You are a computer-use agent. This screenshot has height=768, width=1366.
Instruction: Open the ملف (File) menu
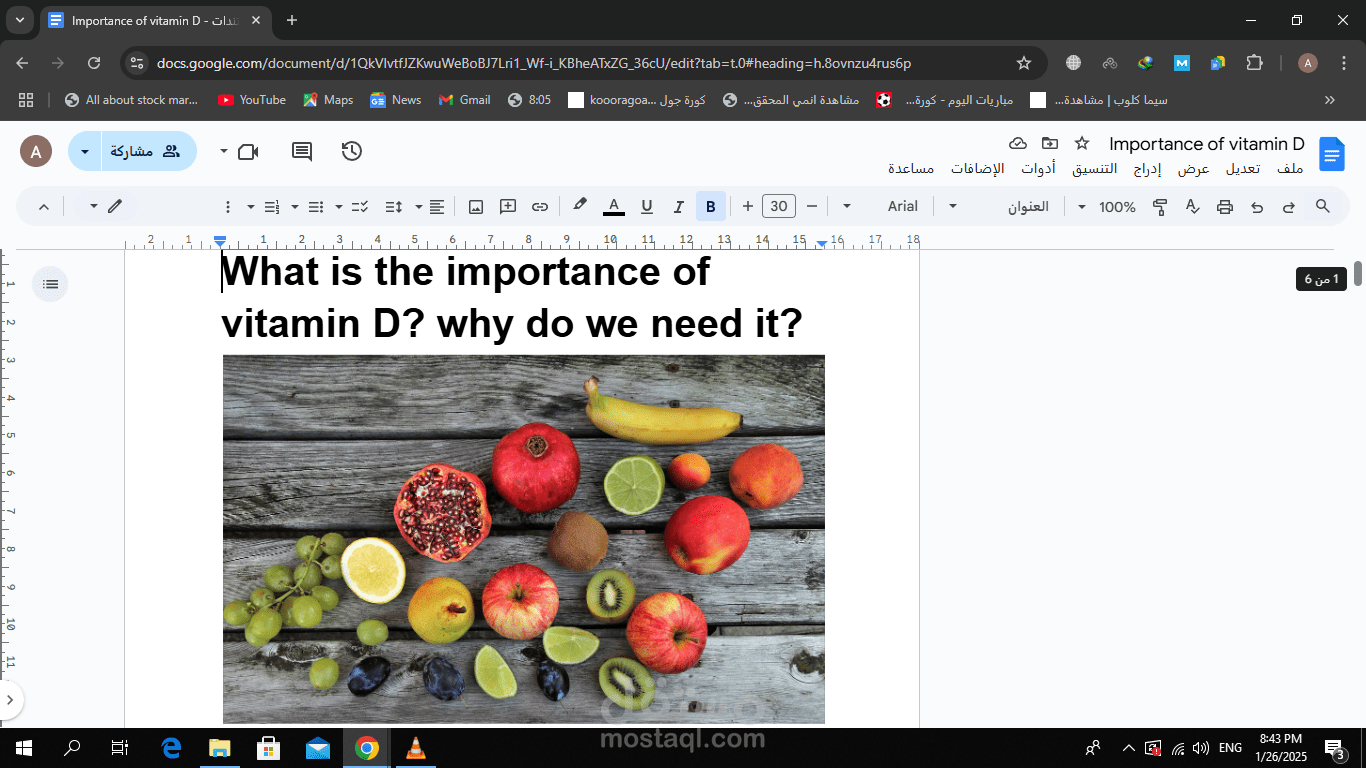(1291, 169)
